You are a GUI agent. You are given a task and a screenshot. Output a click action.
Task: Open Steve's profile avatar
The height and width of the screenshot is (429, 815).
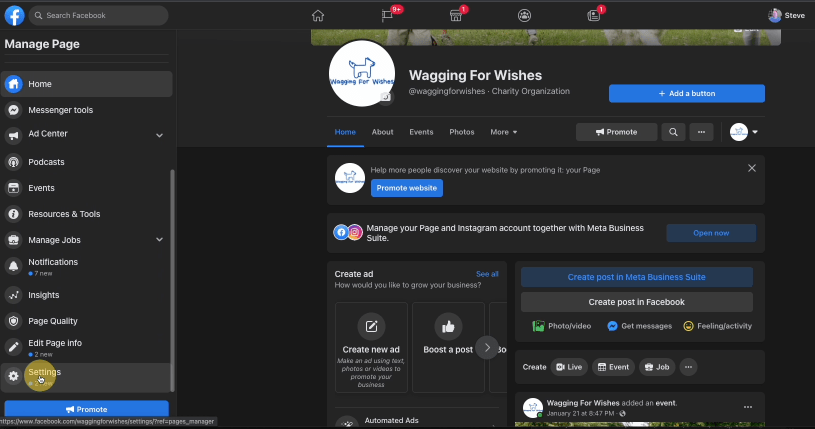pos(774,16)
